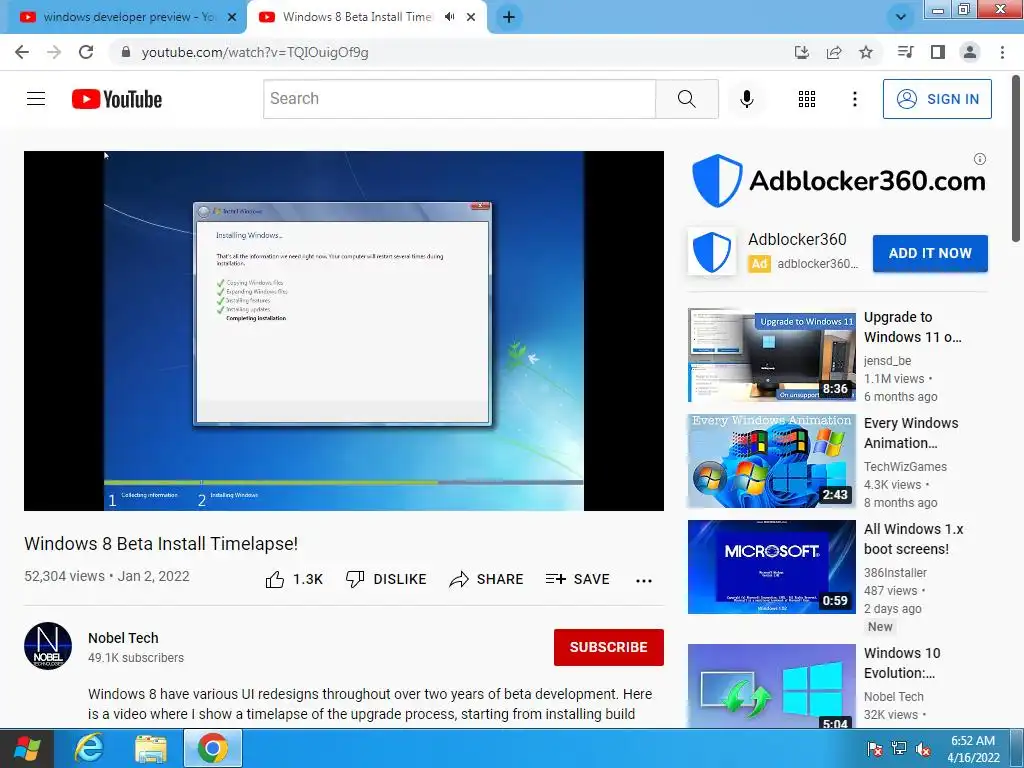This screenshot has height=768, width=1024.
Task: Click the 'jensd_be' channel name
Action: pyautogui.click(x=887, y=360)
